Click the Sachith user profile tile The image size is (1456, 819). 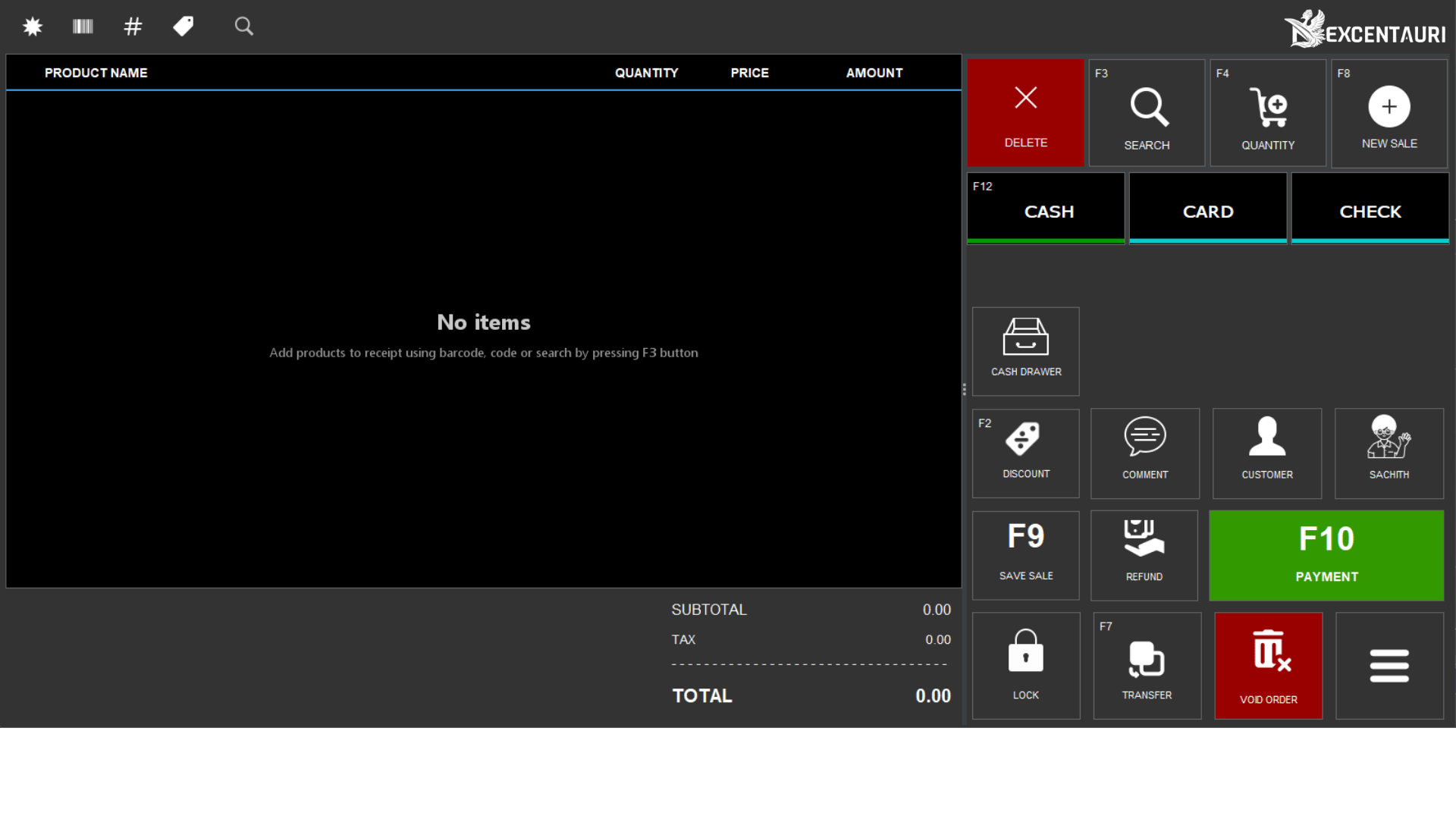click(1389, 453)
